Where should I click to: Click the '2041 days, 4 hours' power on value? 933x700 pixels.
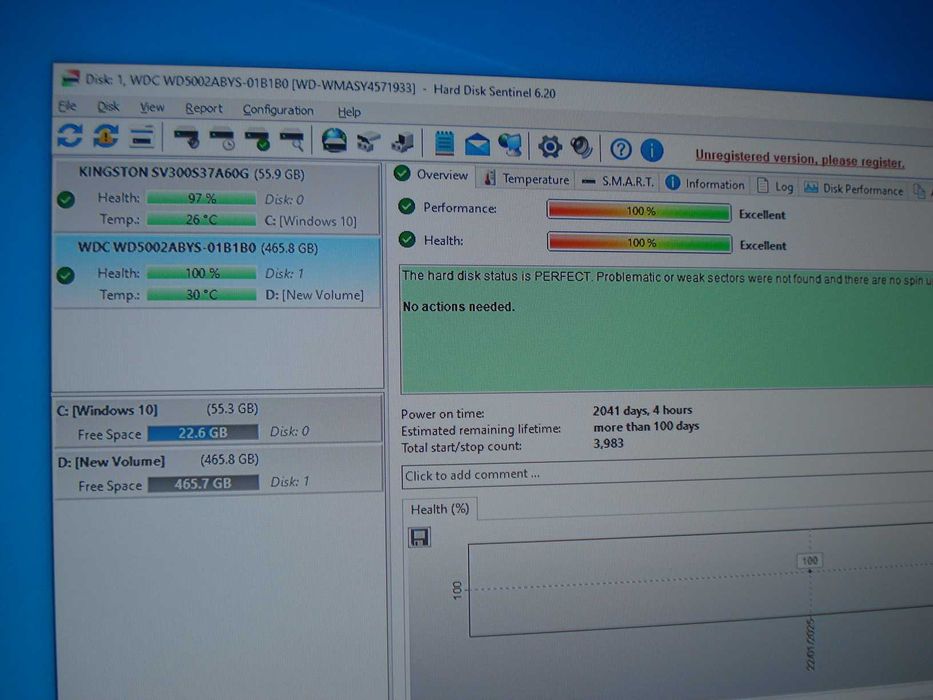[x=642, y=410]
